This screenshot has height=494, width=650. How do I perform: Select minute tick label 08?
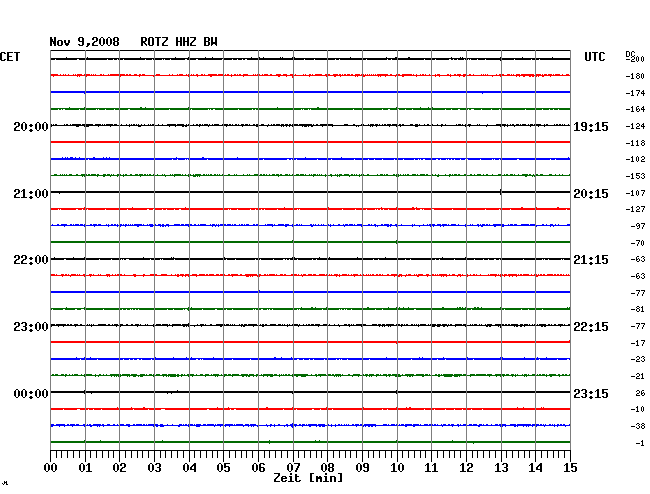(327, 467)
